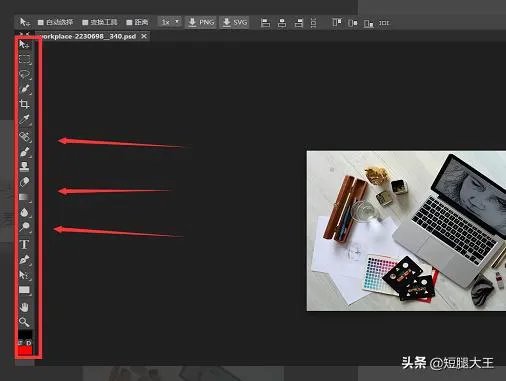Click Distribute Vertical spacing icon
Screen dimensions: 506x381
click(313, 23)
